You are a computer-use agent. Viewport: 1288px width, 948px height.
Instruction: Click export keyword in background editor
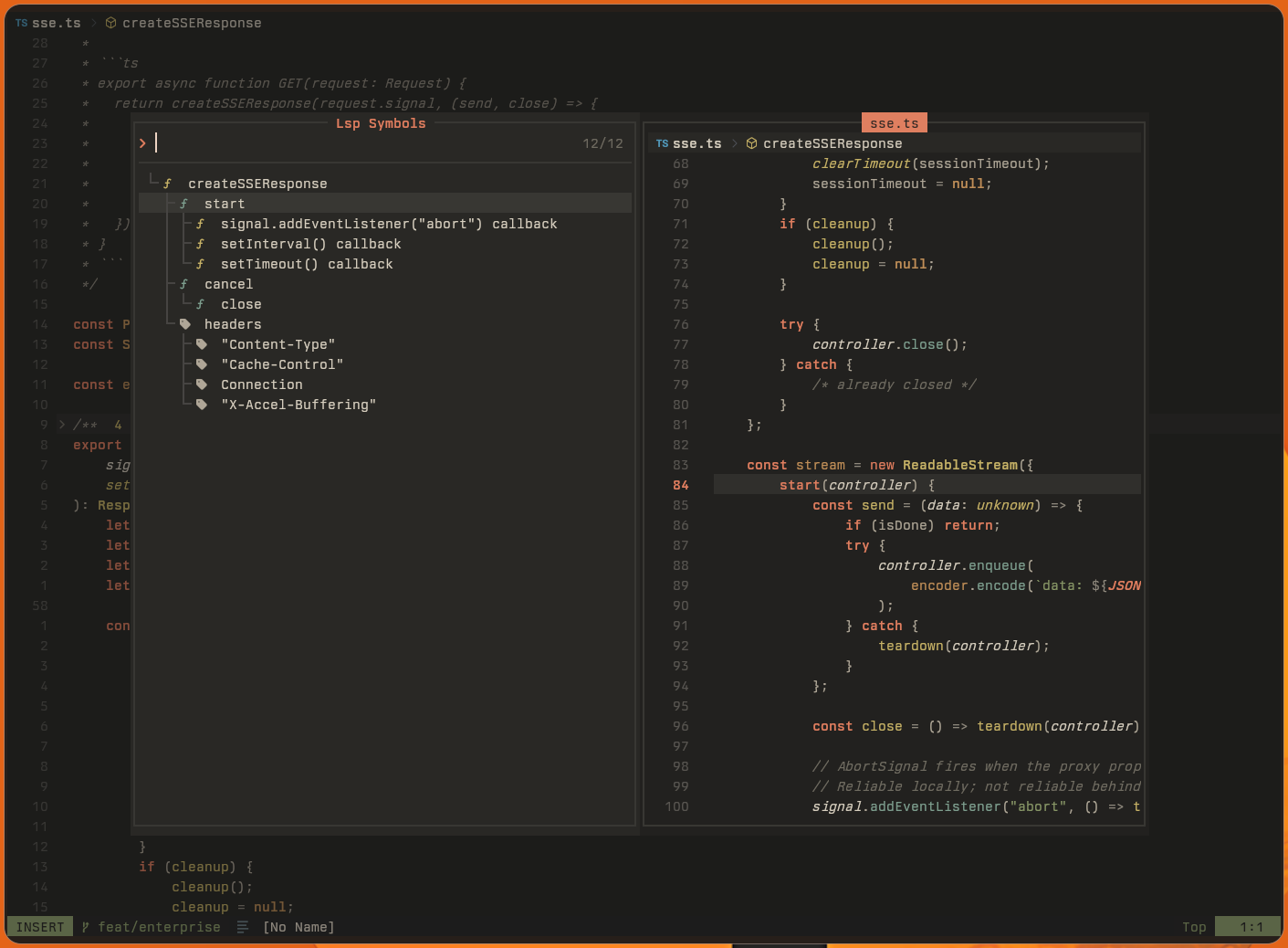coord(98,445)
